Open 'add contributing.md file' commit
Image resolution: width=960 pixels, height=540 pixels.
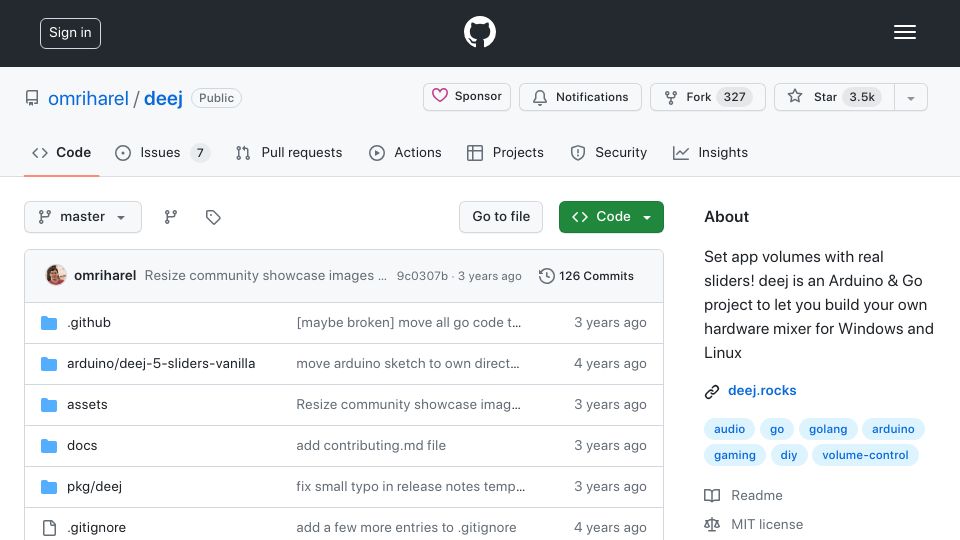pos(371,446)
